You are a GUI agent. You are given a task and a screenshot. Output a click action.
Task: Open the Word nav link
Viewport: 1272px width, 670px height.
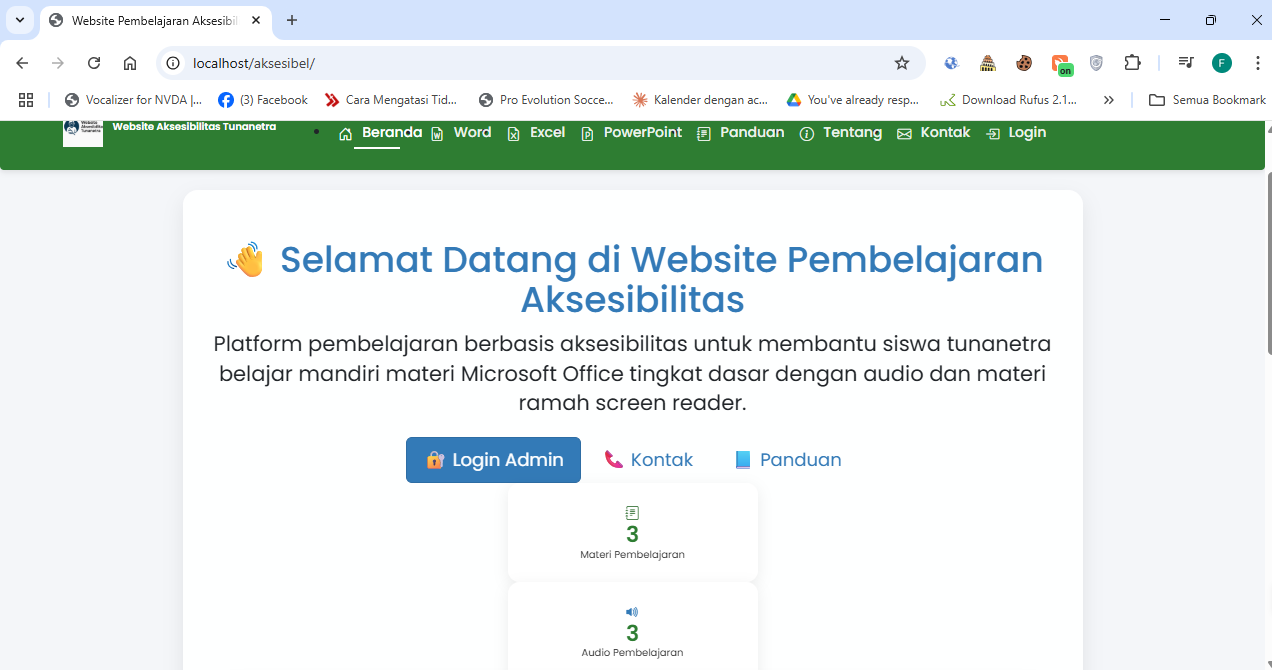[461, 133]
